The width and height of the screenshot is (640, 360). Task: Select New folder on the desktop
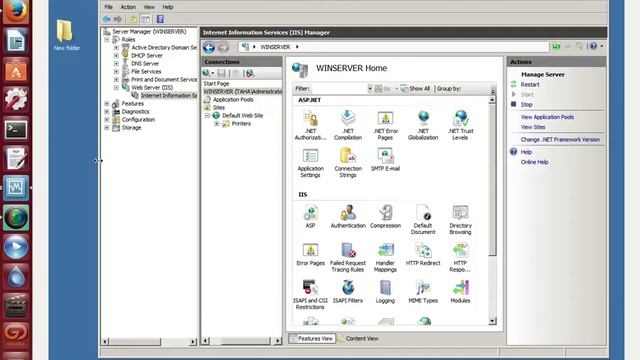[67, 35]
